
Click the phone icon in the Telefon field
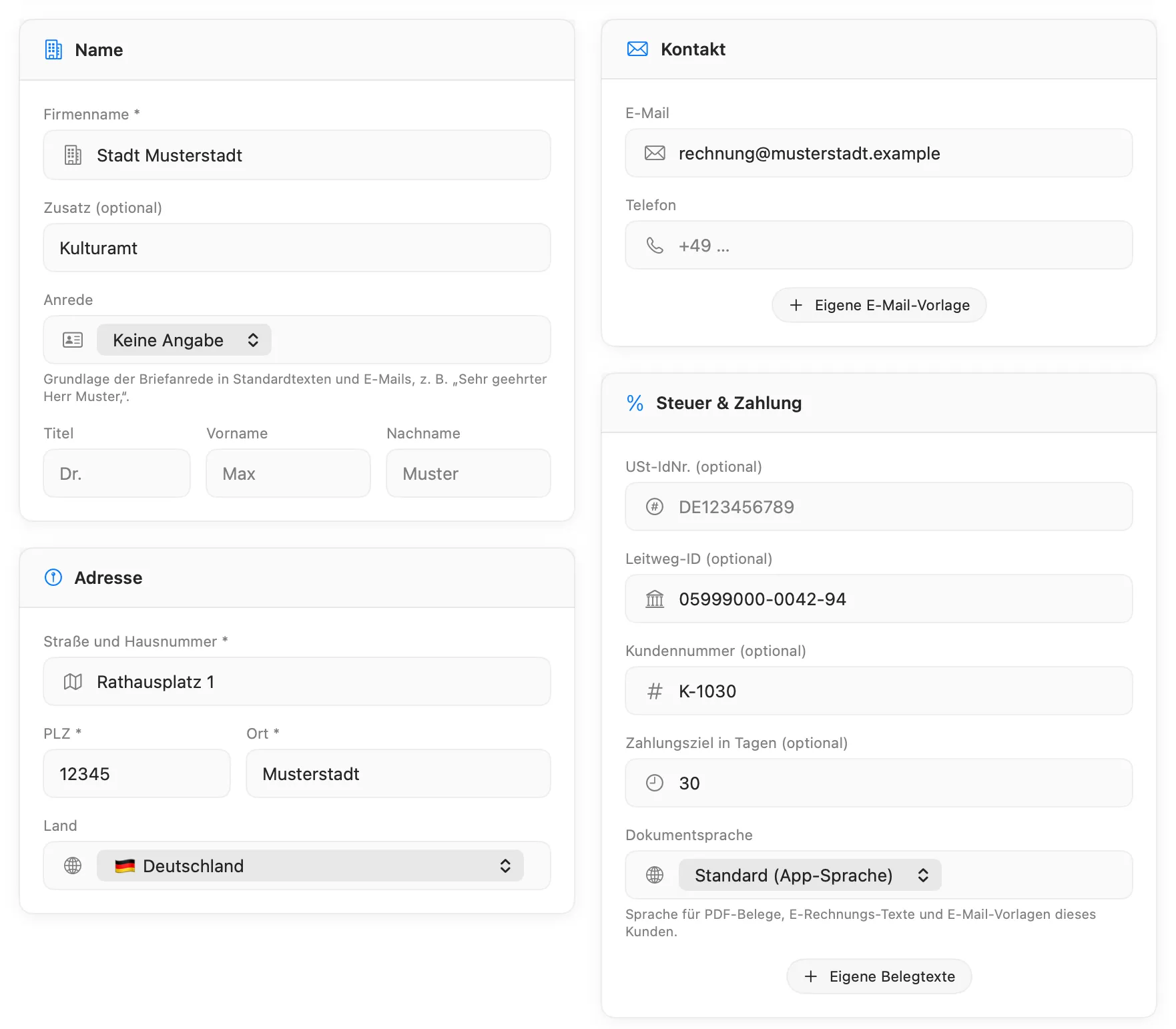pyautogui.click(x=655, y=245)
